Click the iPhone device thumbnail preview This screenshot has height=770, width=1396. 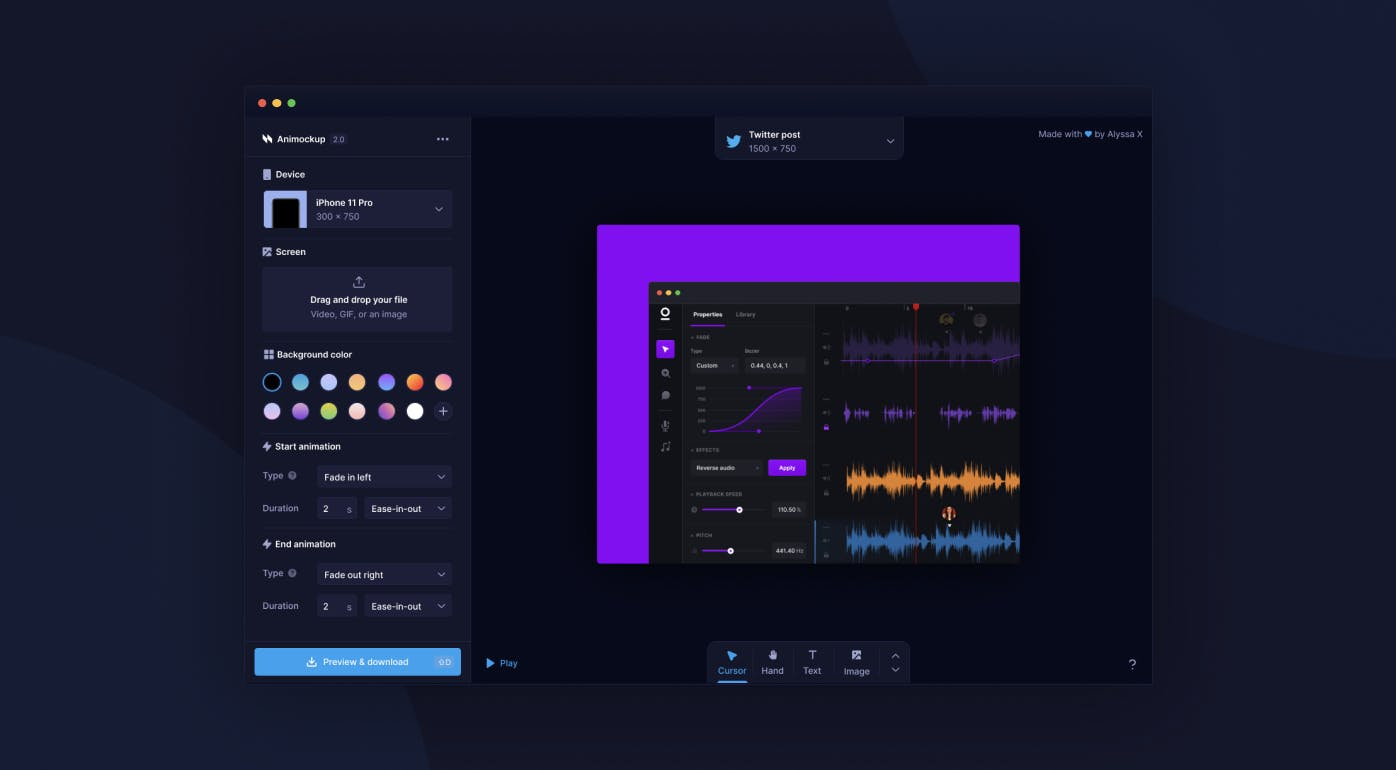[x=285, y=209]
